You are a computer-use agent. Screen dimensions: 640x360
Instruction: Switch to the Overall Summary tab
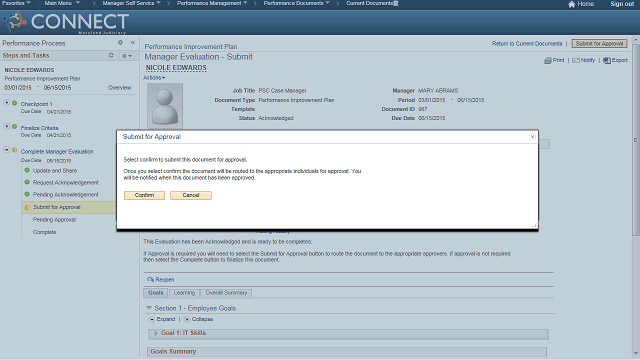click(226, 293)
